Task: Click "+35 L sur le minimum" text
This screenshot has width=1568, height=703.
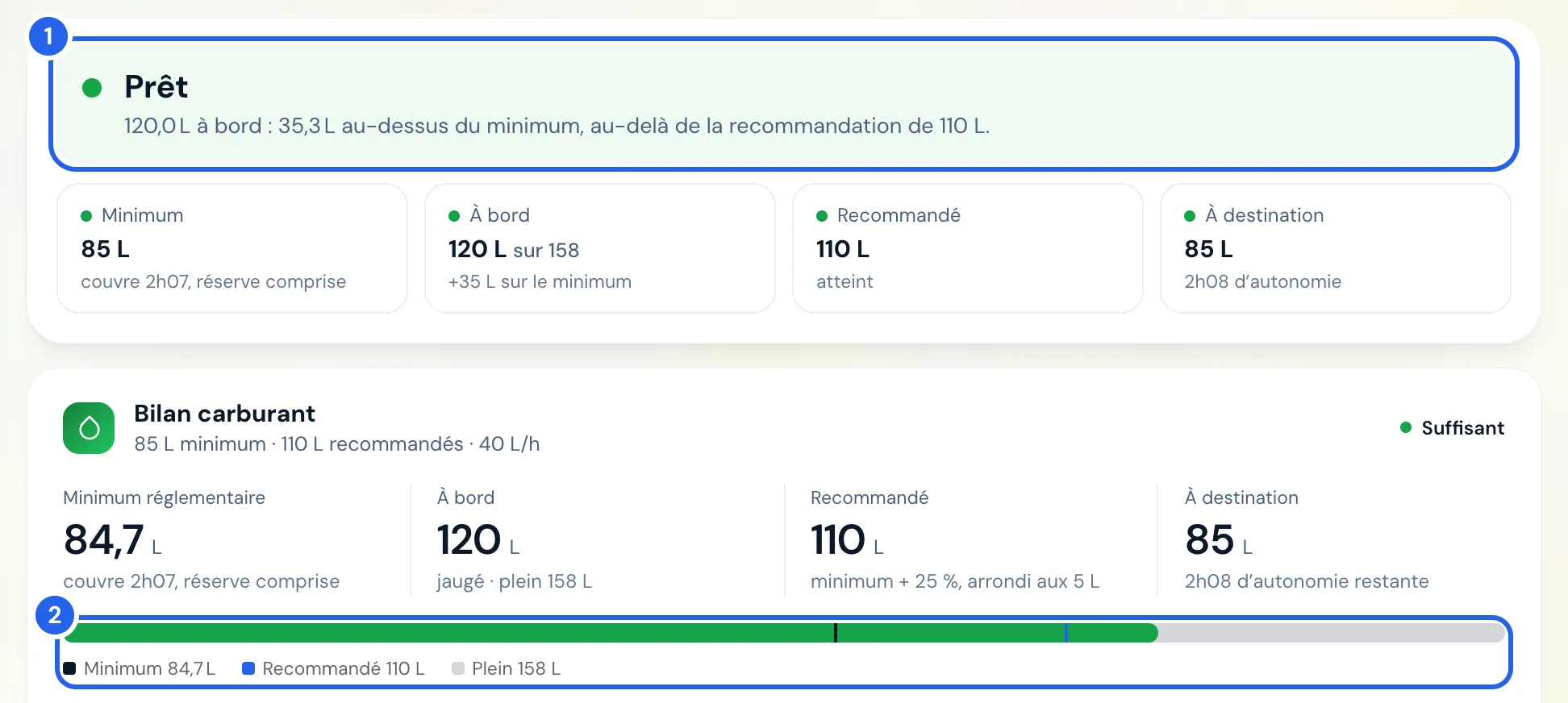Action: (x=540, y=281)
